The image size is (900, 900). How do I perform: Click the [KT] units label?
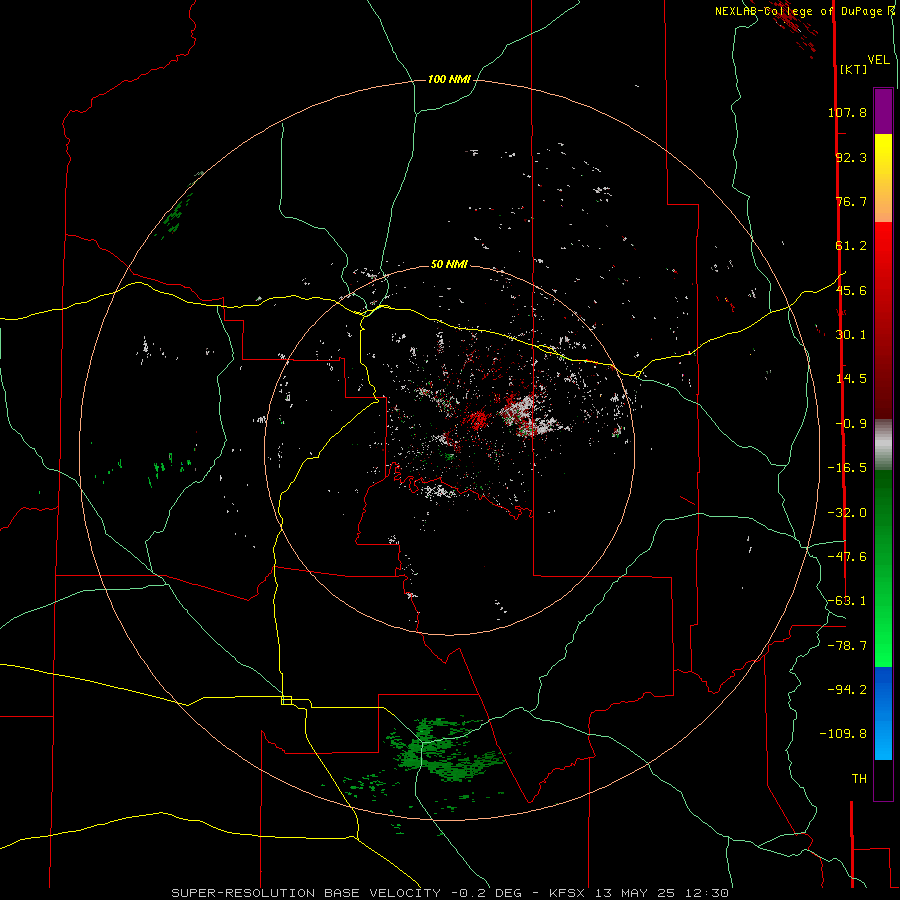[854, 69]
